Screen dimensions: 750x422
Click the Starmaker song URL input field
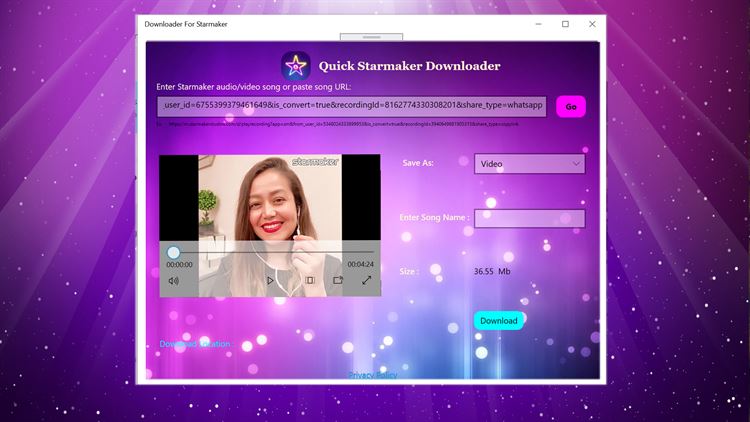click(x=352, y=106)
